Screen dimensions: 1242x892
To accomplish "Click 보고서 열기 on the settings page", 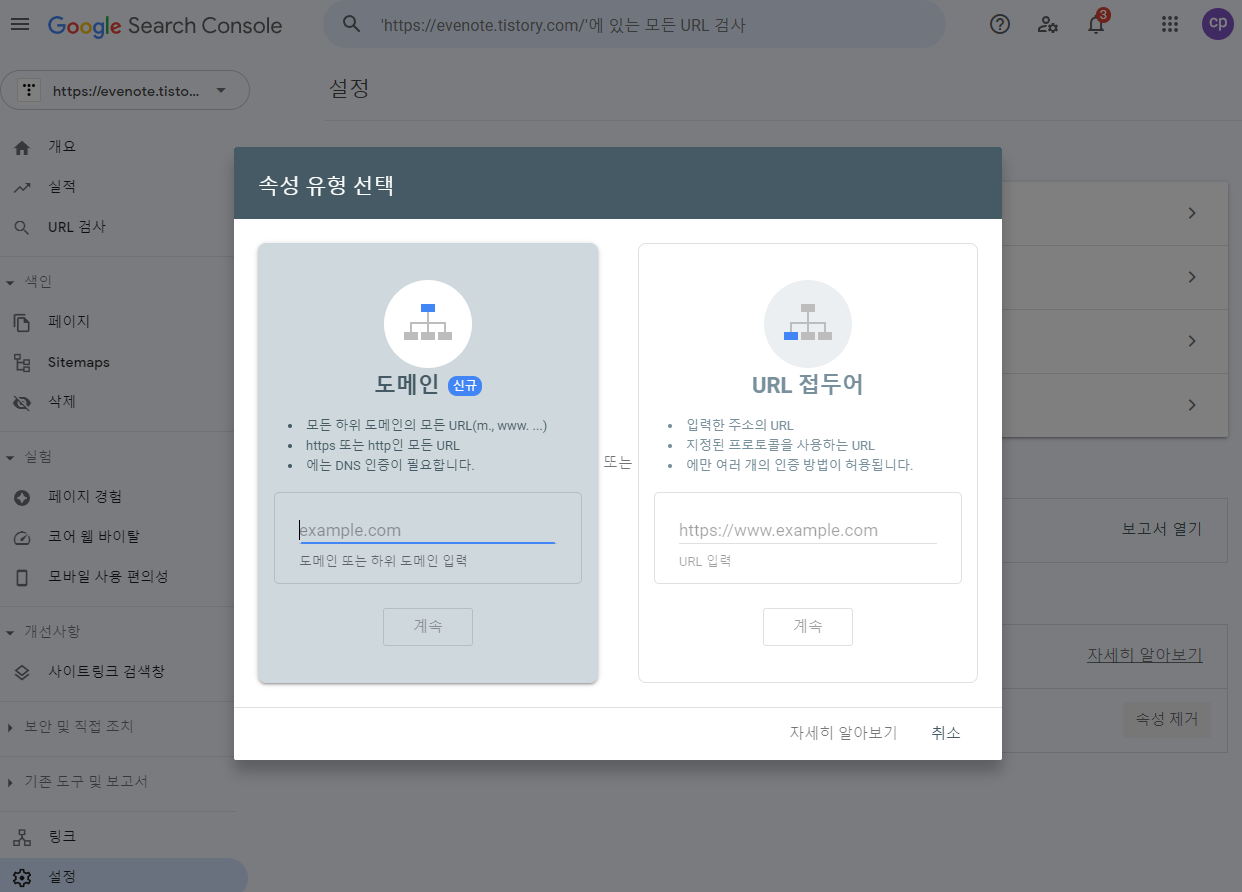I will tap(1161, 529).
